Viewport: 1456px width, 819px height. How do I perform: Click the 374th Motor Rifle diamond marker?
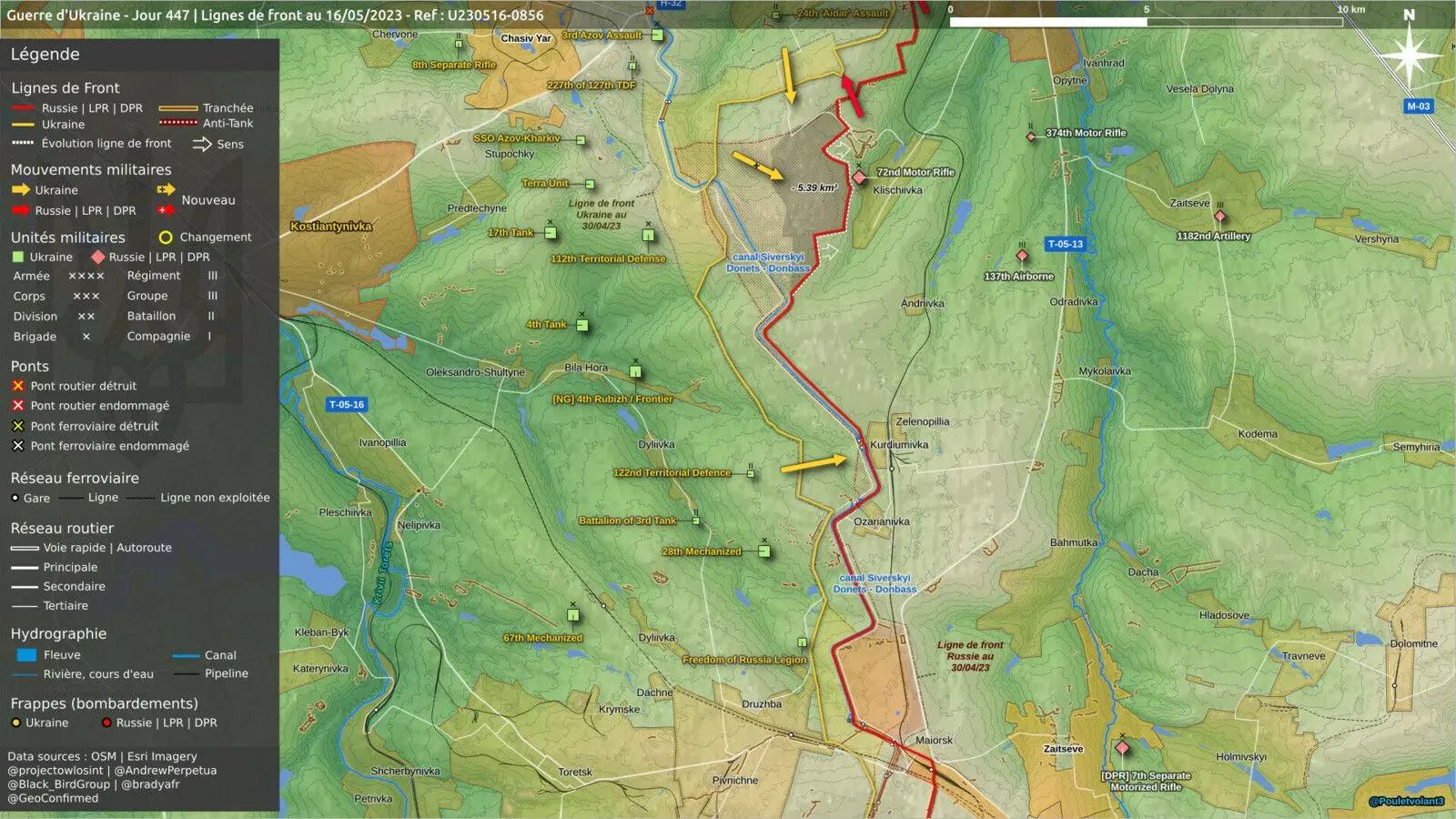click(x=1031, y=136)
